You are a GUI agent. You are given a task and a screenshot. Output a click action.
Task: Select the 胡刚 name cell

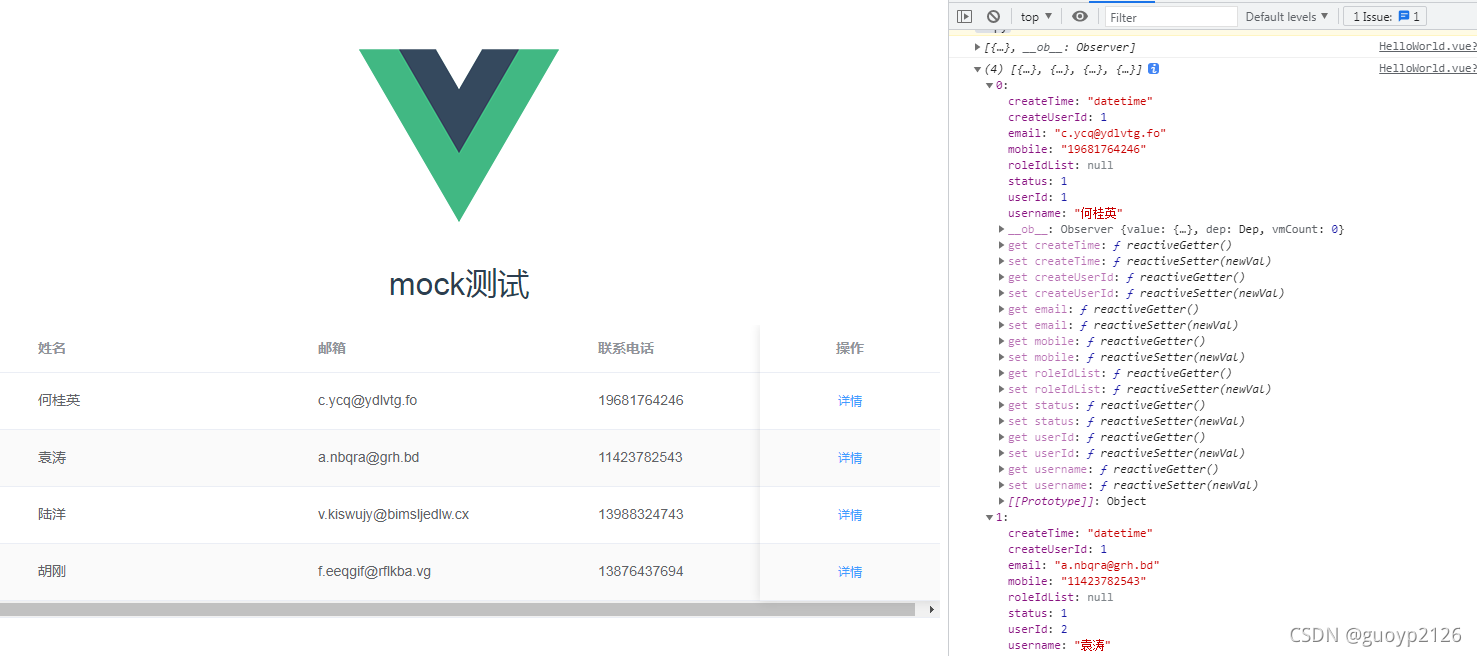pyautogui.click(x=52, y=571)
